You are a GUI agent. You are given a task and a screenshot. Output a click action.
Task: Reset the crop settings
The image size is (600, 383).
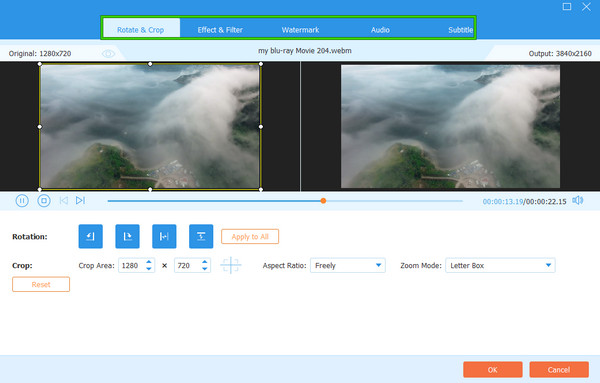[41, 284]
